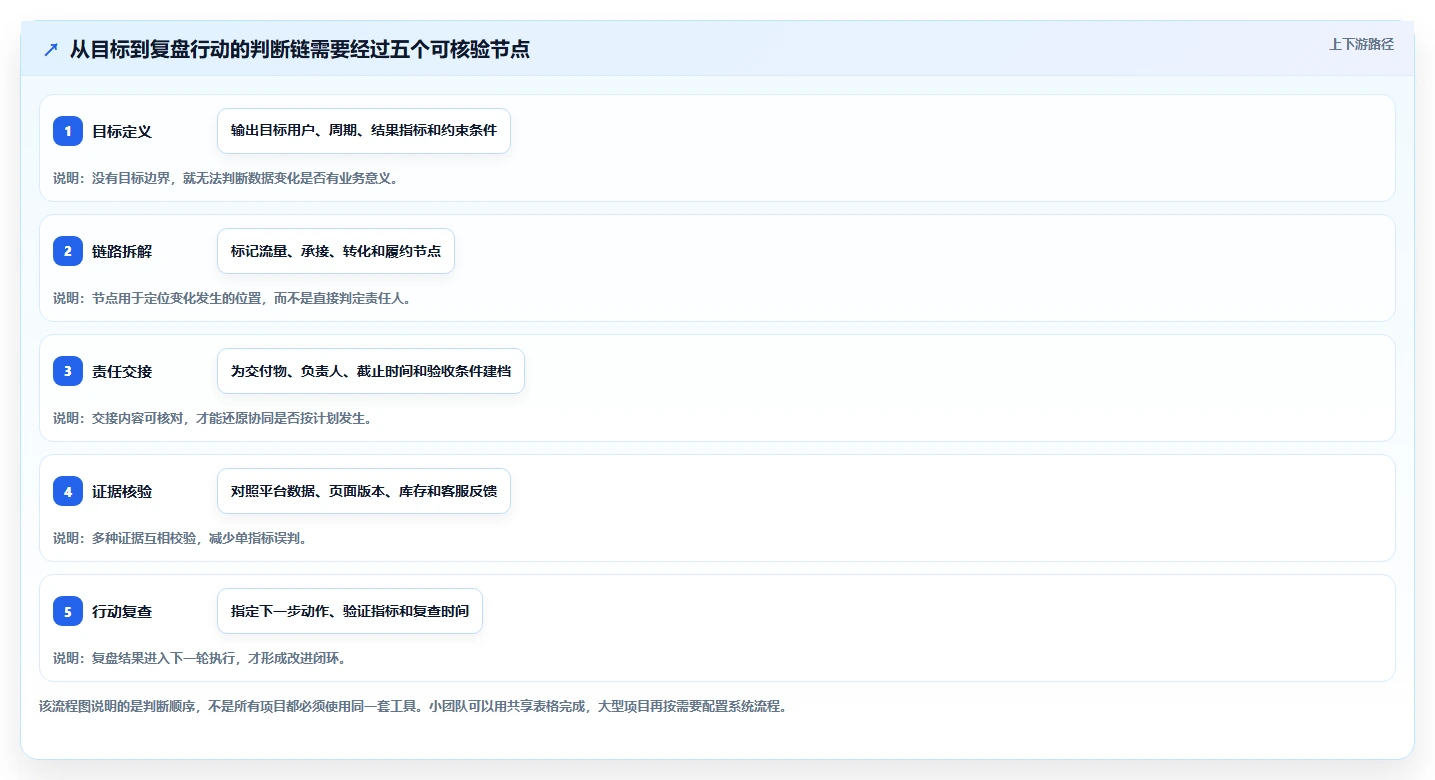Click the 目标定义 step title
The height and width of the screenshot is (780, 1435).
coord(122,131)
